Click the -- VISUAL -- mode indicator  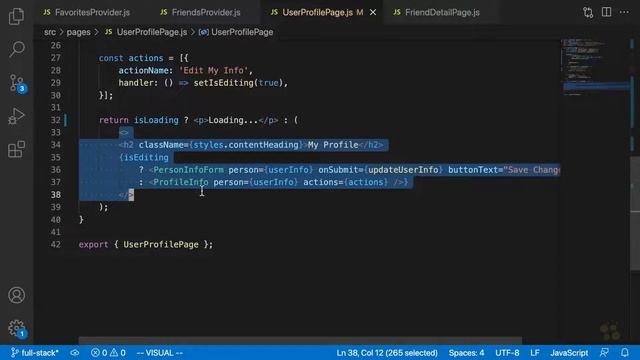(160, 353)
